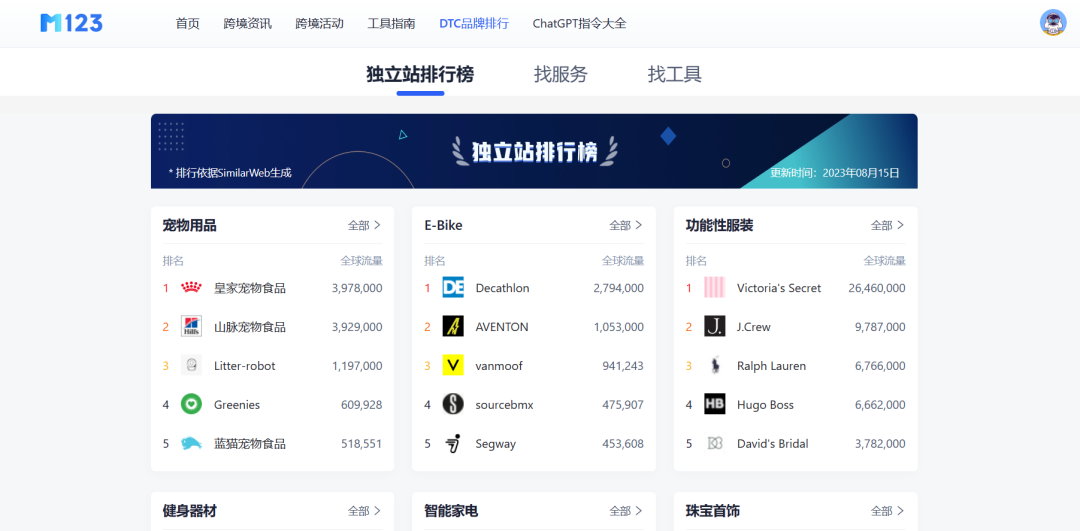Expand all smart home appliance rankings
1080x531 pixels.
(x=626, y=511)
